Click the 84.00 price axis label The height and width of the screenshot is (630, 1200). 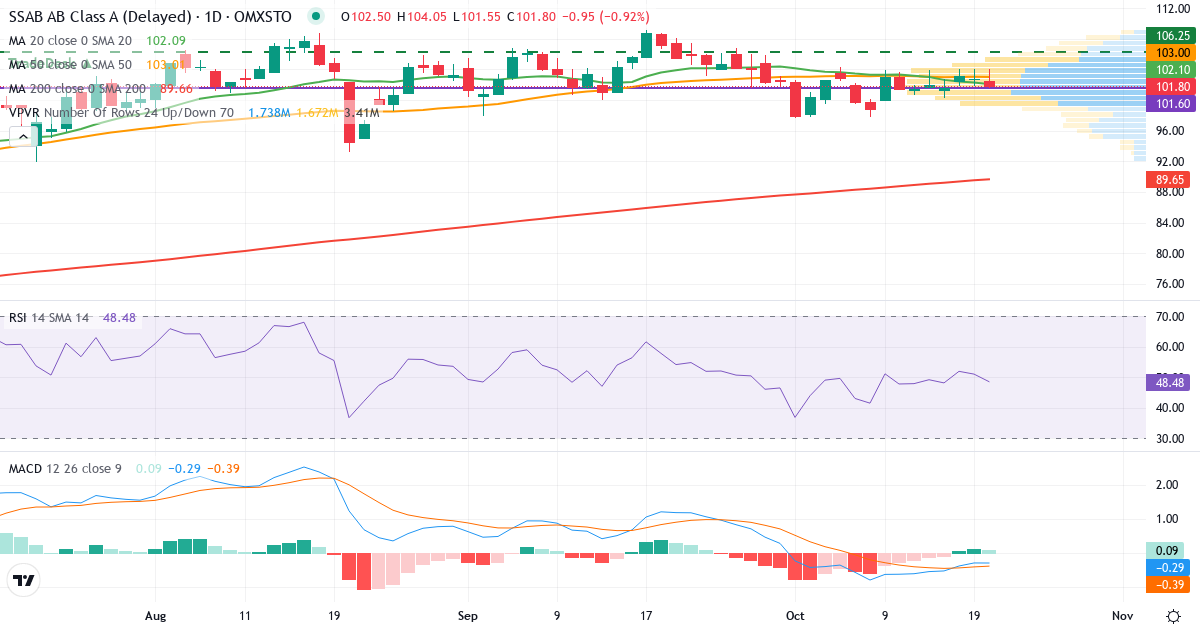[x=1172, y=223]
